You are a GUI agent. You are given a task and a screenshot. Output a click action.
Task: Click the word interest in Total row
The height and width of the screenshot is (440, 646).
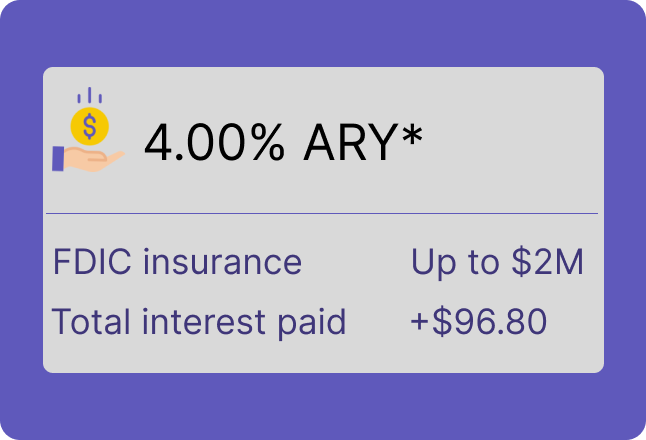[204, 322]
